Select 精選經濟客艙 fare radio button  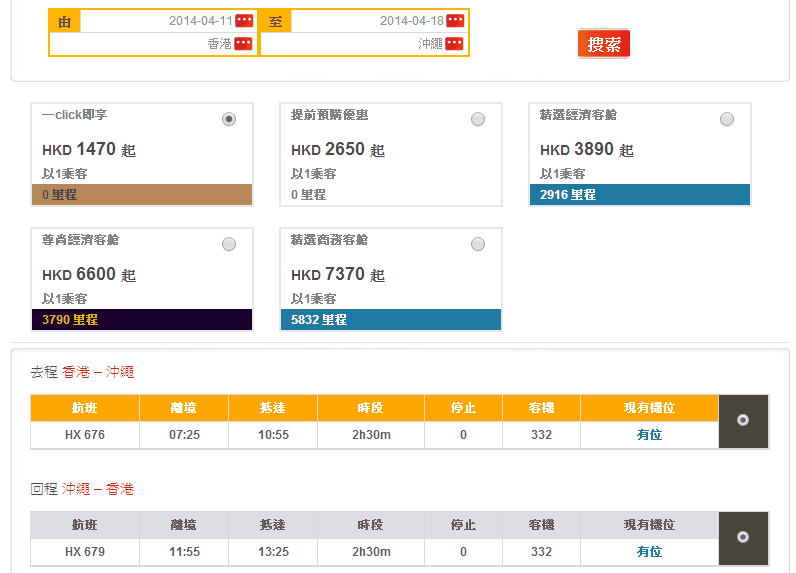tap(727, 119)
